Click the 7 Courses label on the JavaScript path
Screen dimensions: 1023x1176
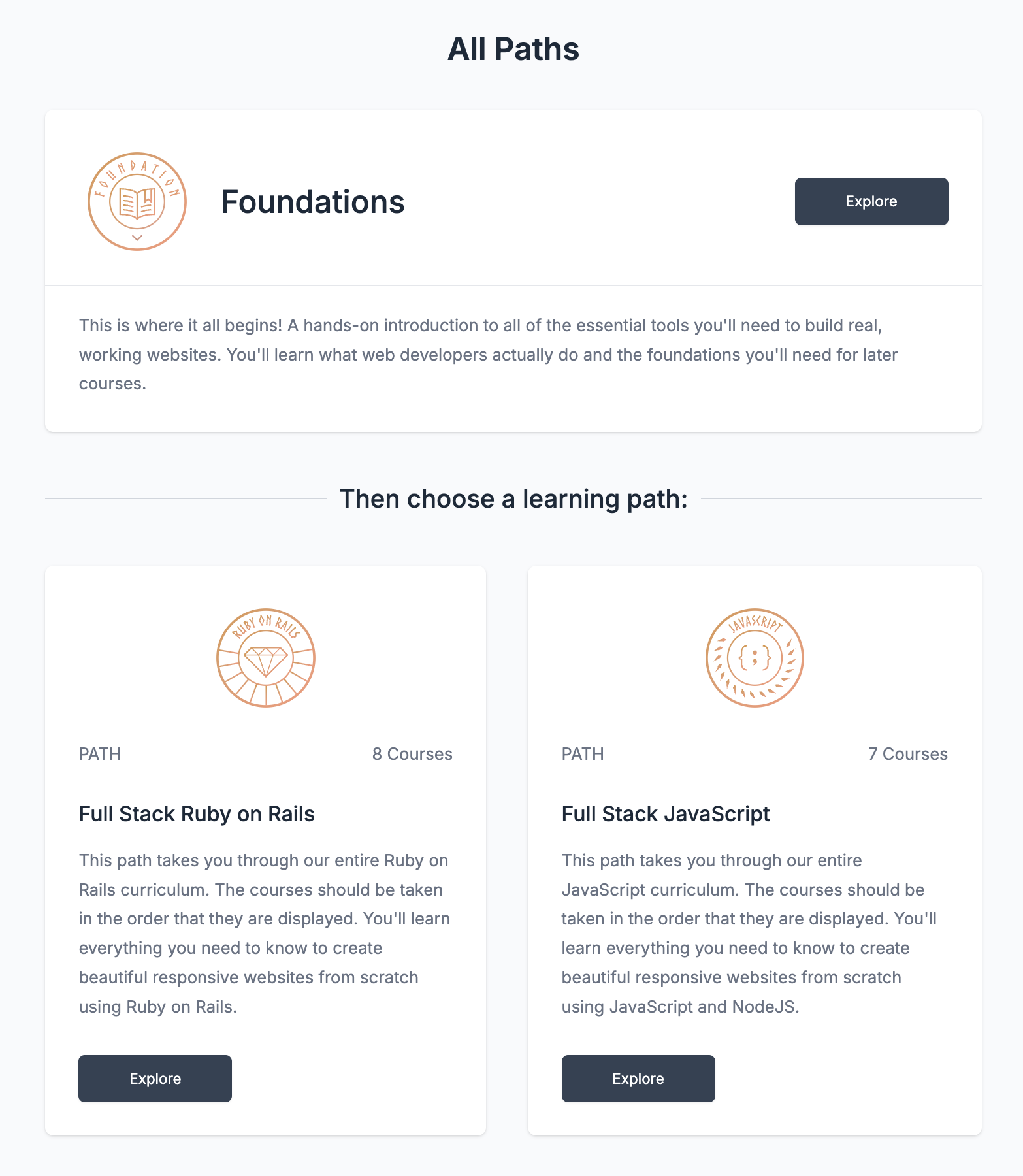pos(907,754)
